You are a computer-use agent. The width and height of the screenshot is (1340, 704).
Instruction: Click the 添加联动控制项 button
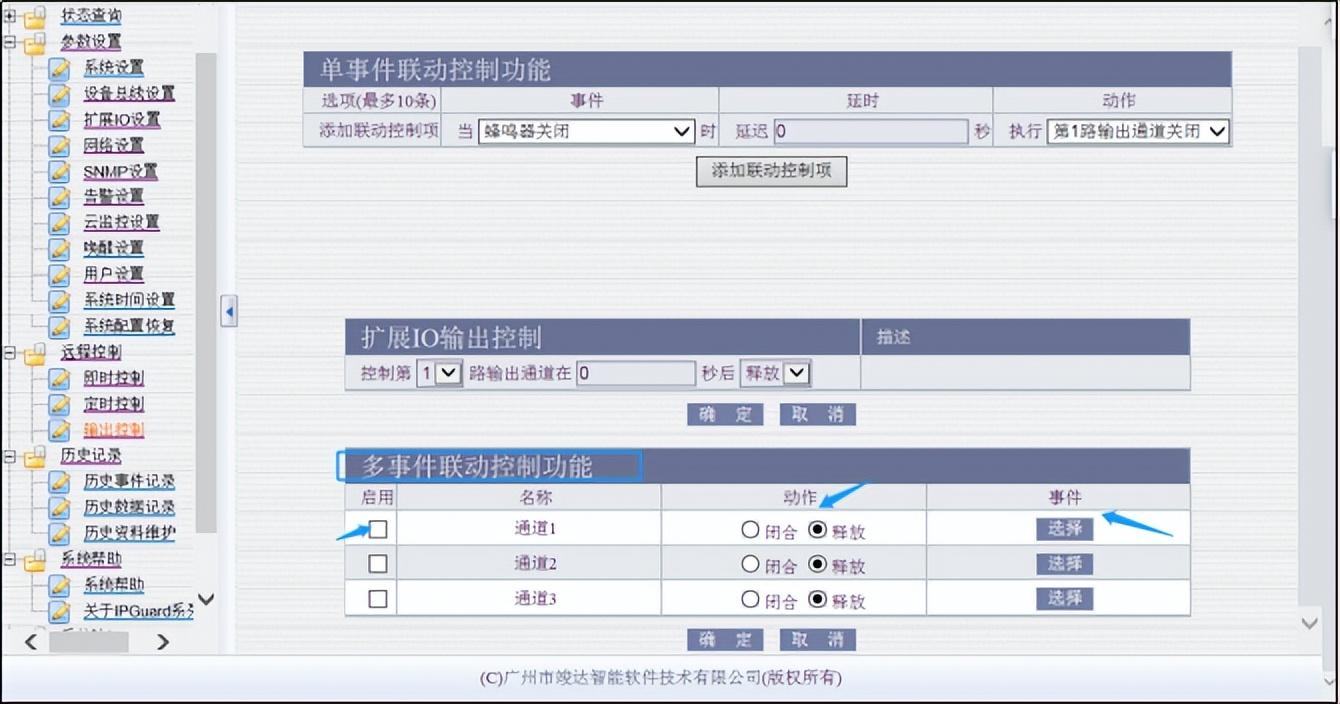pyautogui.click(x=771, y=171)
